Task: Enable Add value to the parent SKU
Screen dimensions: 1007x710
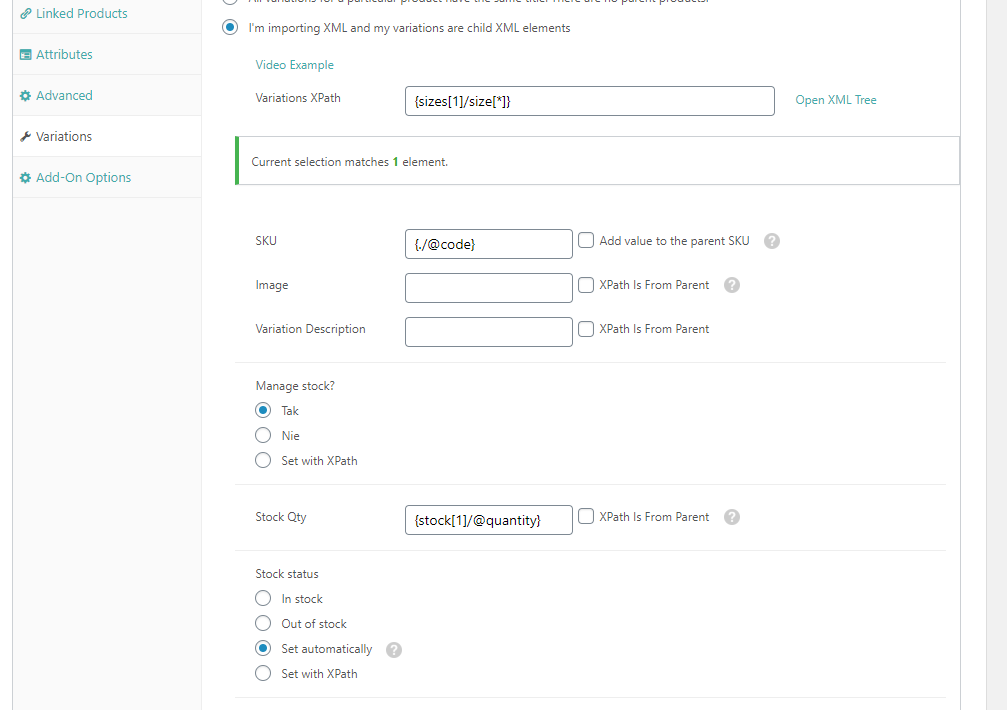Action: coord(586,240)
